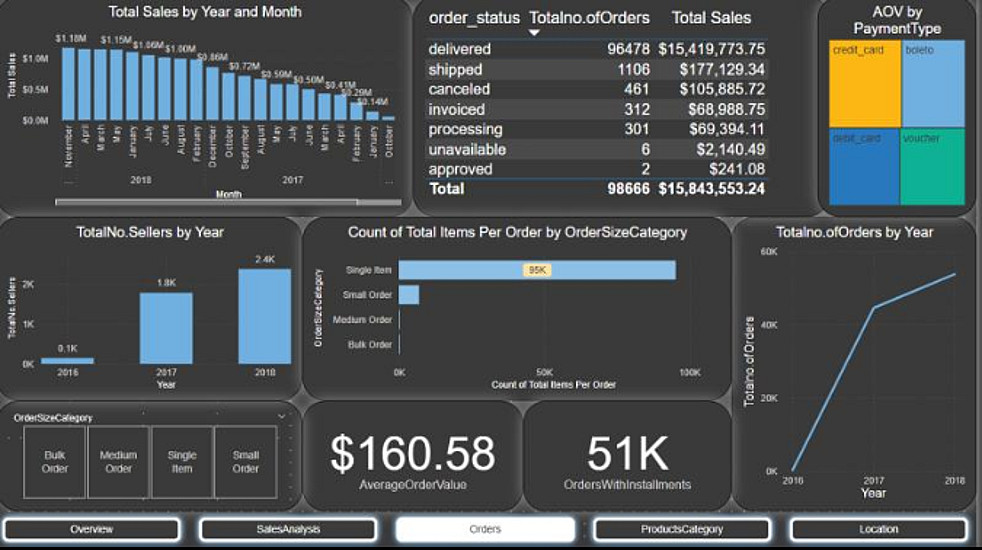Select the Orders navigation tab

pos(485,529)
